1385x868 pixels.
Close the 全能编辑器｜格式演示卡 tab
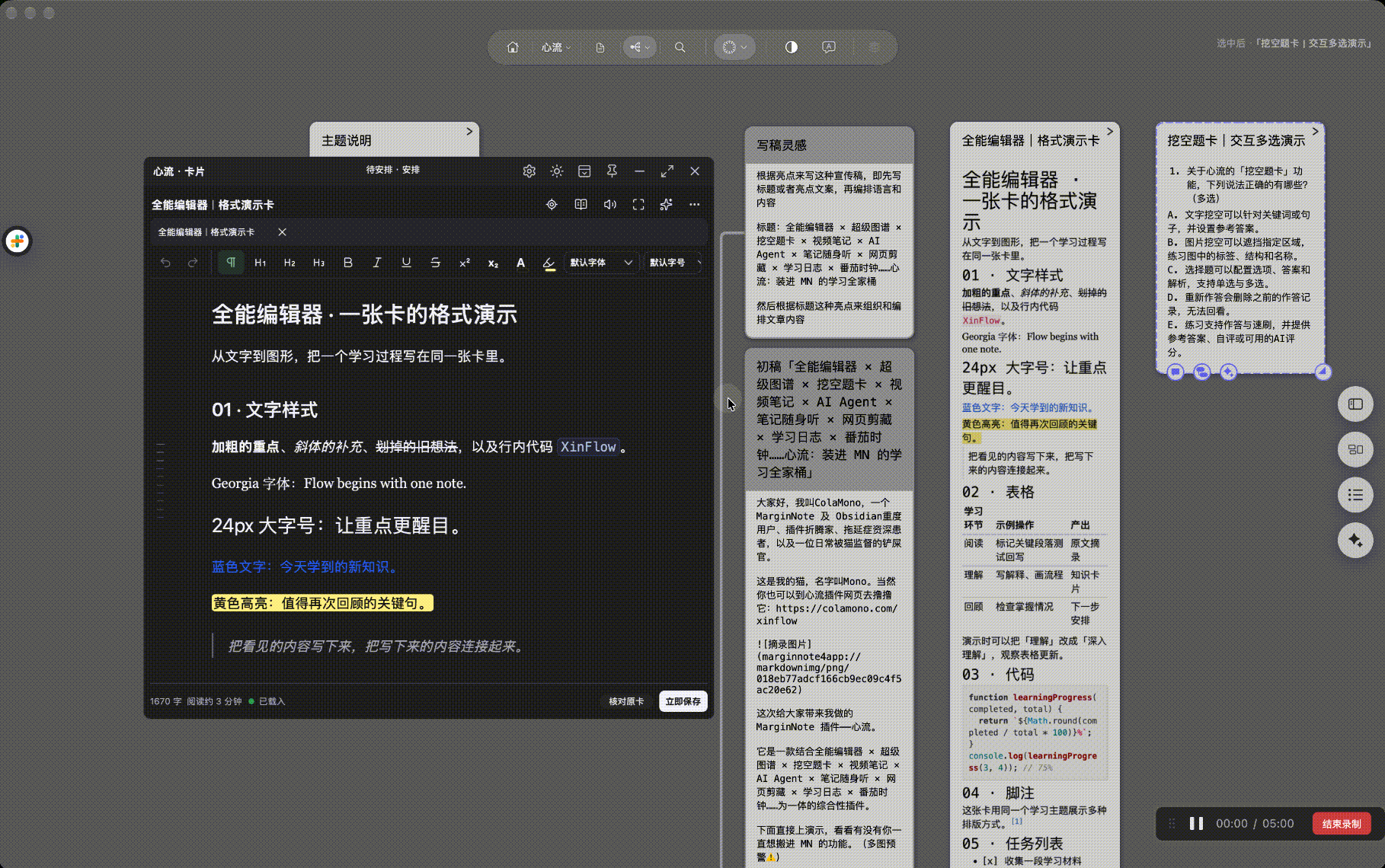click(282, 232)
